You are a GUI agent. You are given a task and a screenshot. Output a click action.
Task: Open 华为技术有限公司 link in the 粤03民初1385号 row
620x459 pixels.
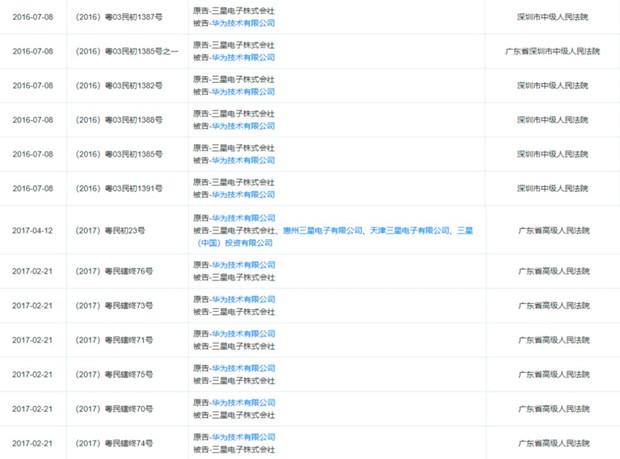(243, 161)
